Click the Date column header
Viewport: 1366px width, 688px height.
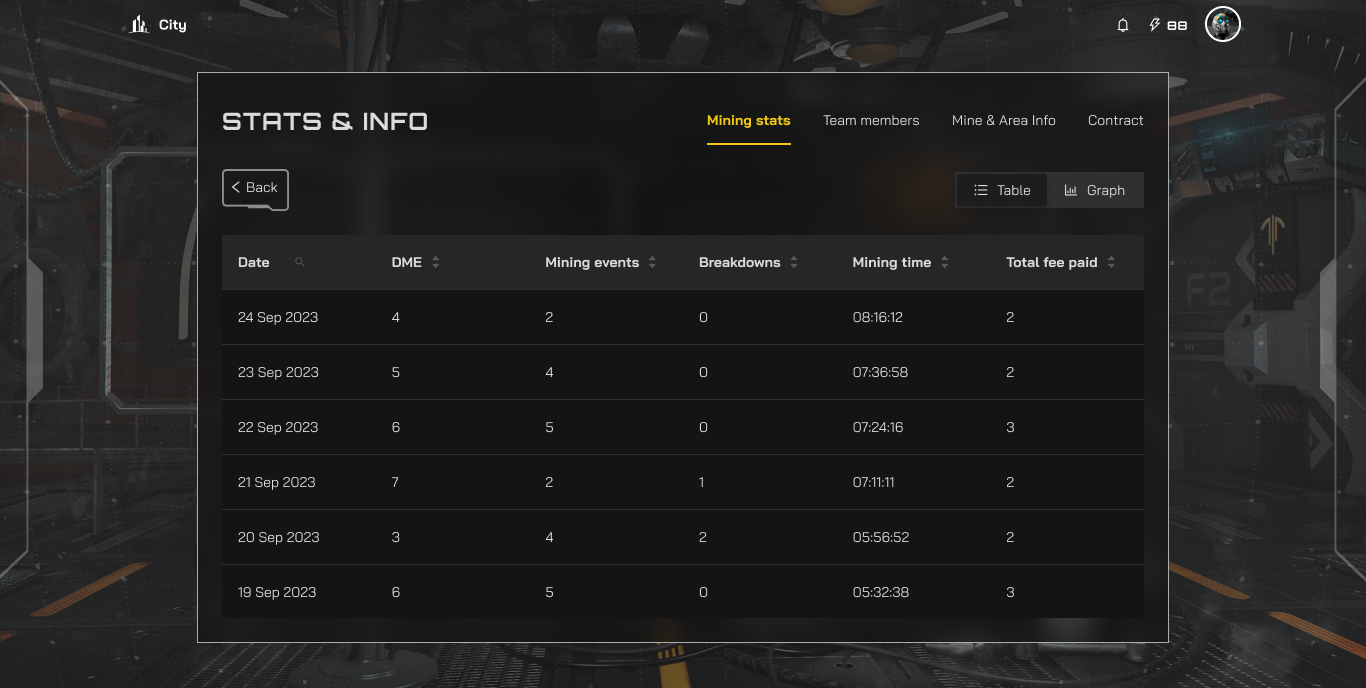coord(254,262)
